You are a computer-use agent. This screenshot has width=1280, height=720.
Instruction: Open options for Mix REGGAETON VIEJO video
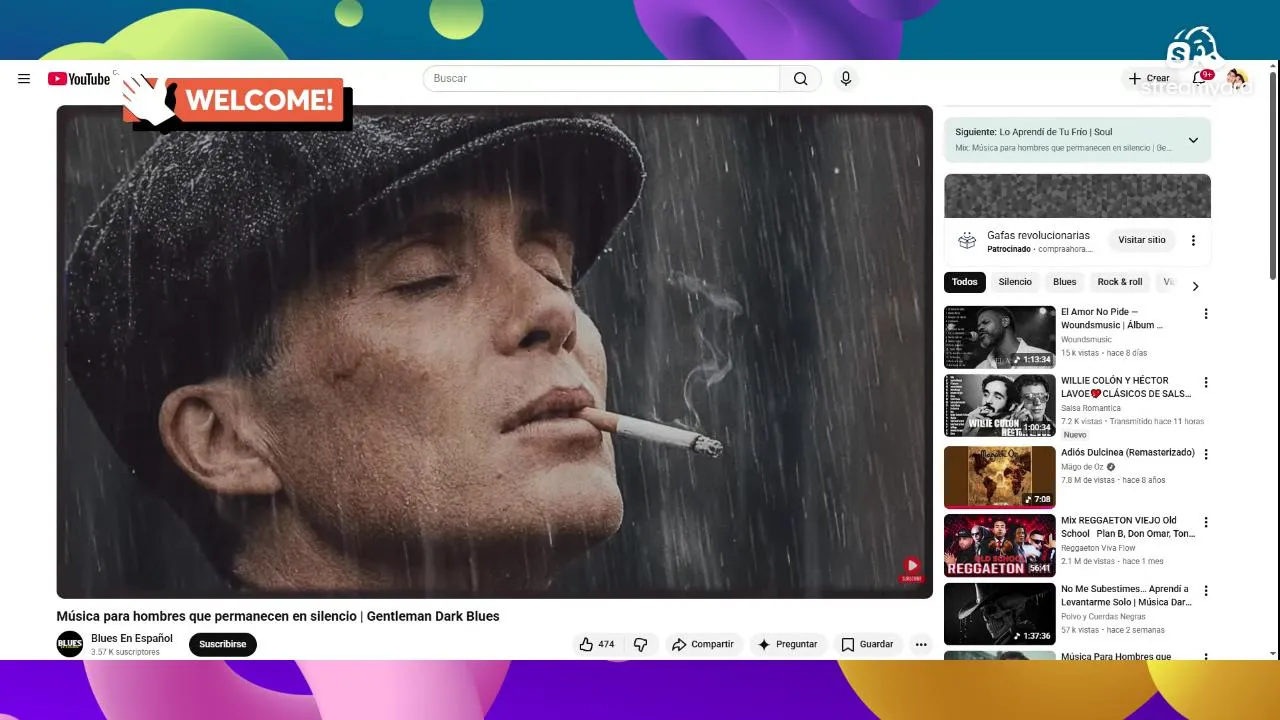click(x=1206, y=522)
